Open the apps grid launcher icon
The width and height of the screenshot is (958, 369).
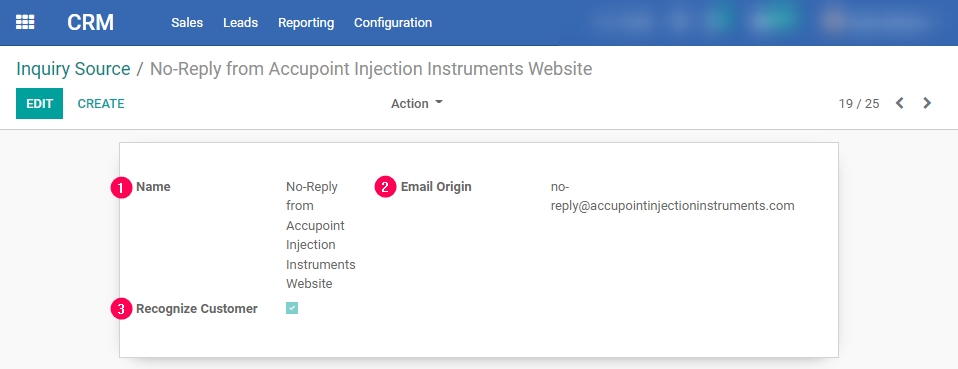pos(25,23)
